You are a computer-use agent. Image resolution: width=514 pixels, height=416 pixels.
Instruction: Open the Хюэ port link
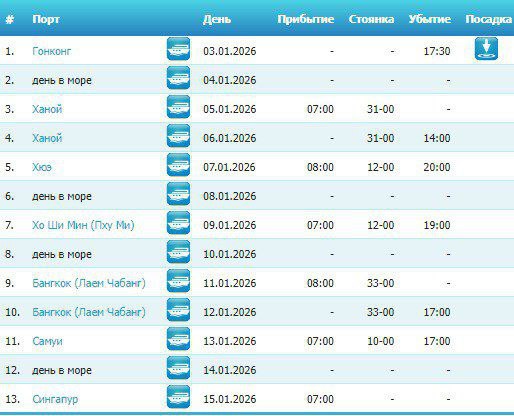pyautogui.click(x=42, y=167)
